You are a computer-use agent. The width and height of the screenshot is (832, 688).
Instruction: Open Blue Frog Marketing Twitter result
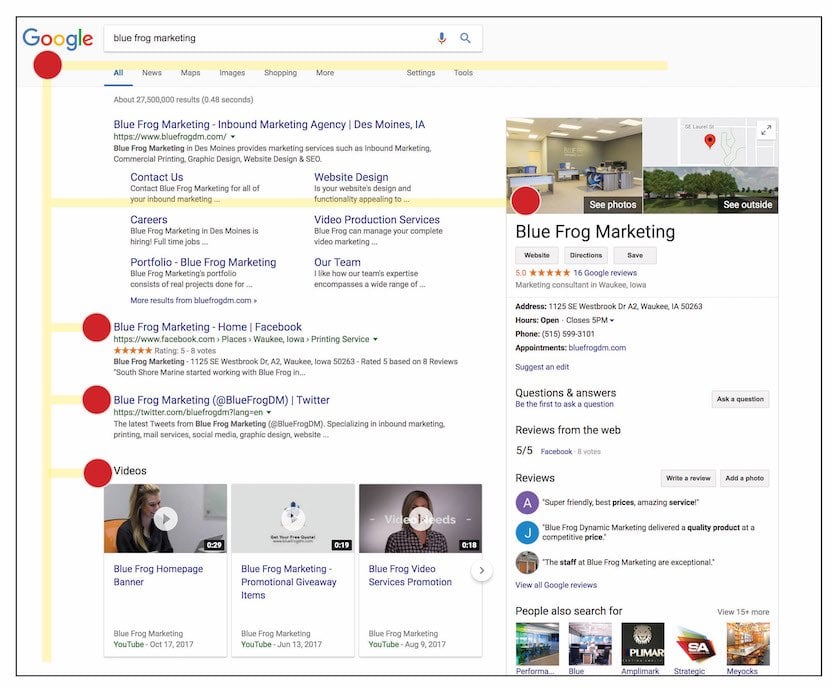(x=221, y=400)
